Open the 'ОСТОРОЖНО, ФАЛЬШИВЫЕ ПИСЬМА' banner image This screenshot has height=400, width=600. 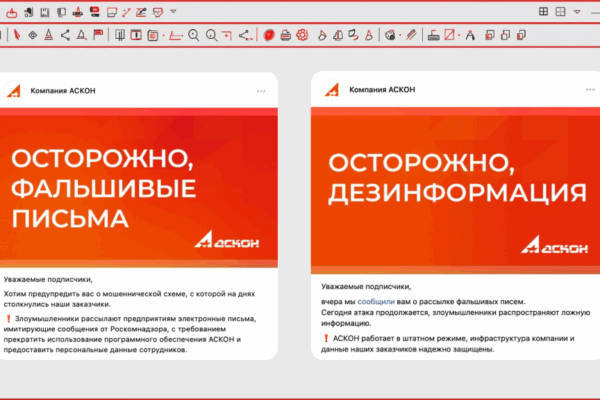click(x=139, y=187)
